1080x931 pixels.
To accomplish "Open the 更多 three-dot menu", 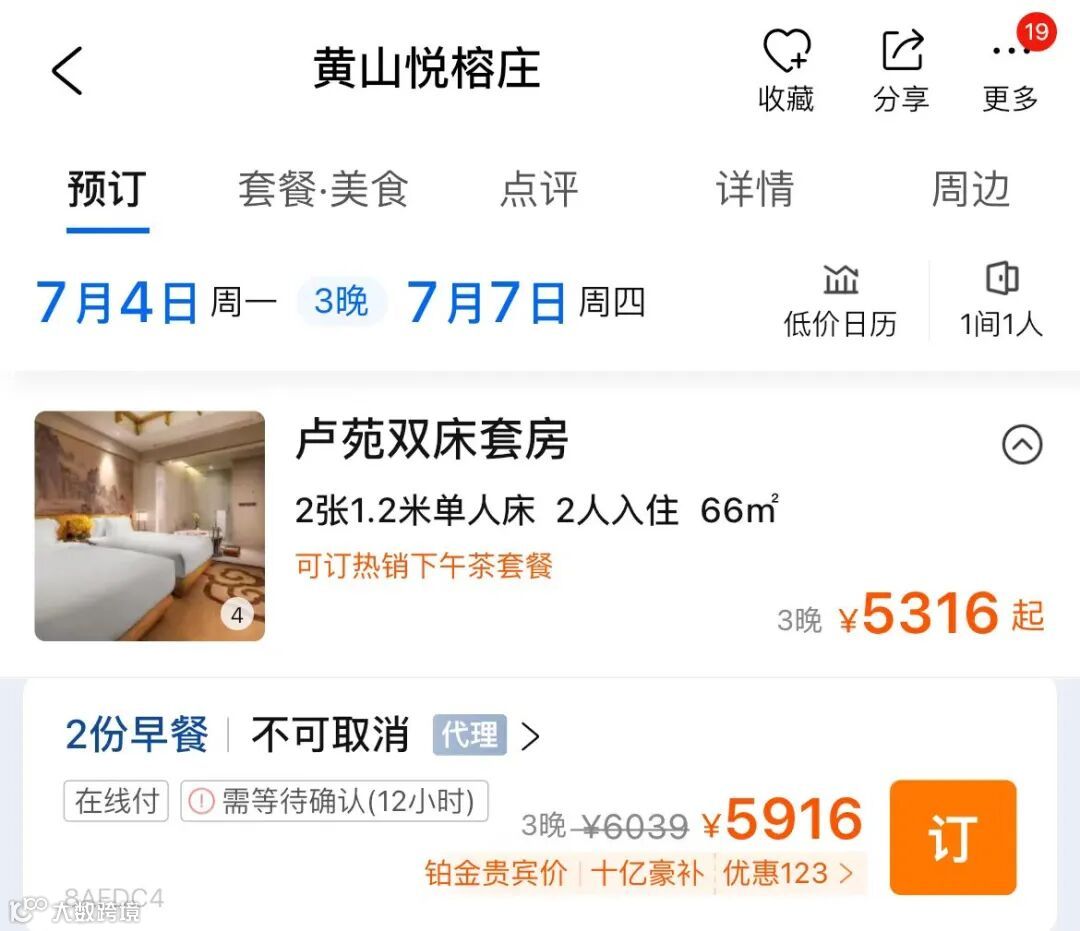I will click(1010, 71).
